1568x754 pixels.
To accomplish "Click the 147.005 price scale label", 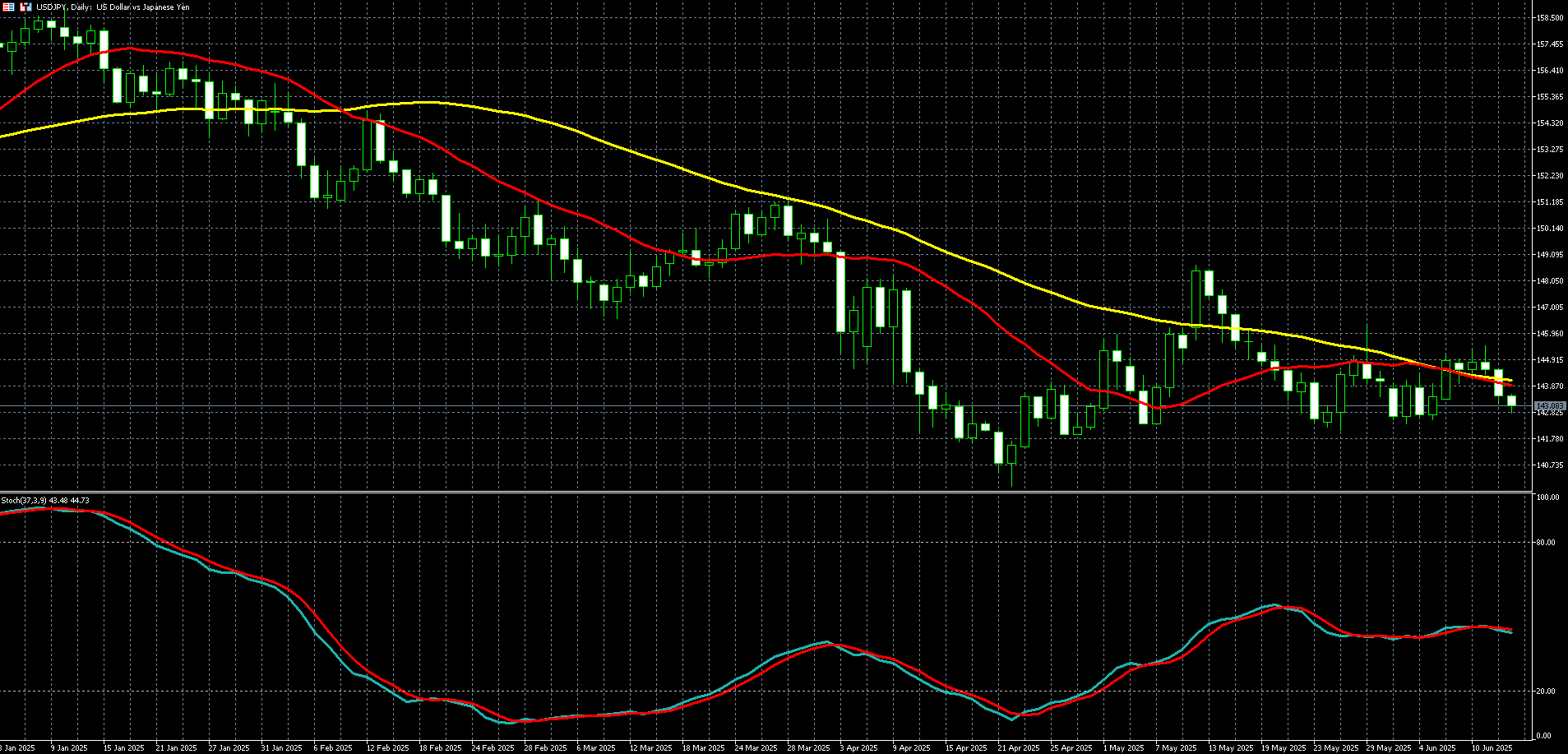I will point(1550,307).
